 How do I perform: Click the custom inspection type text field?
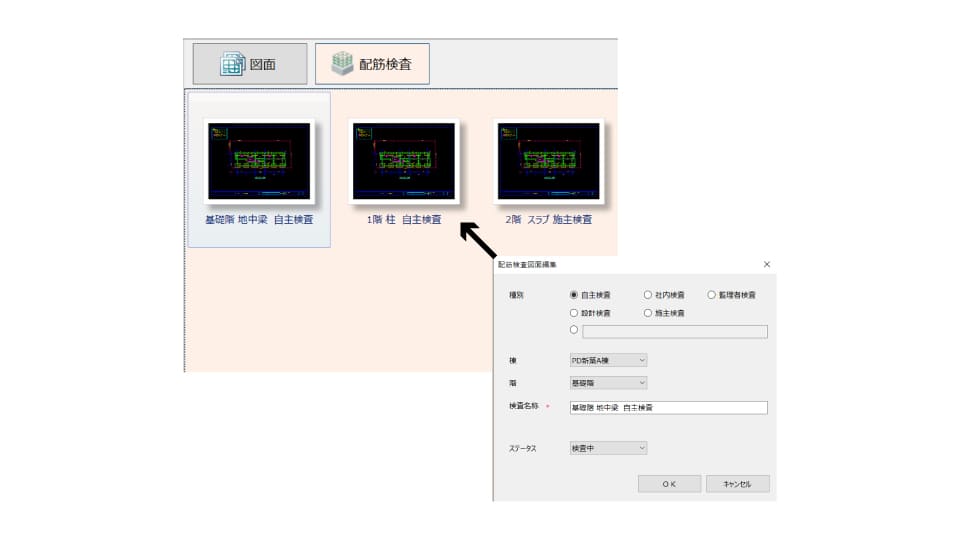click(x=675, y=332)
